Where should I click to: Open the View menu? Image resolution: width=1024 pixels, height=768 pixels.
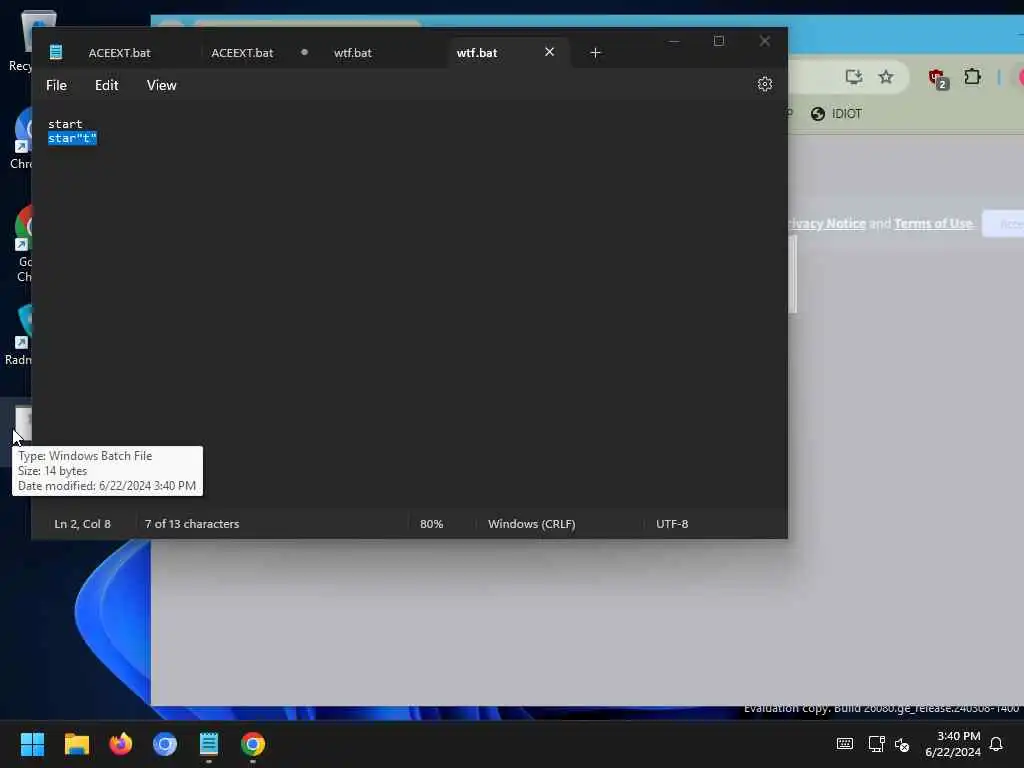pos(161,86)
